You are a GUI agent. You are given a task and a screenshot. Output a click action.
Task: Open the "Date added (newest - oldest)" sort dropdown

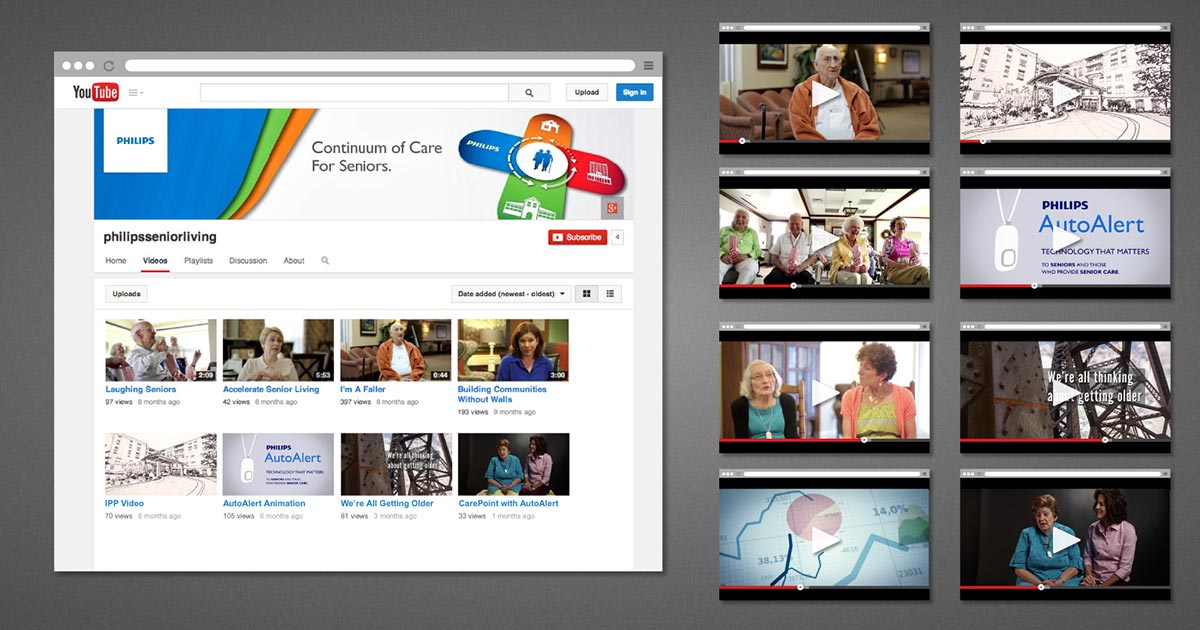(x=511, y=294)
